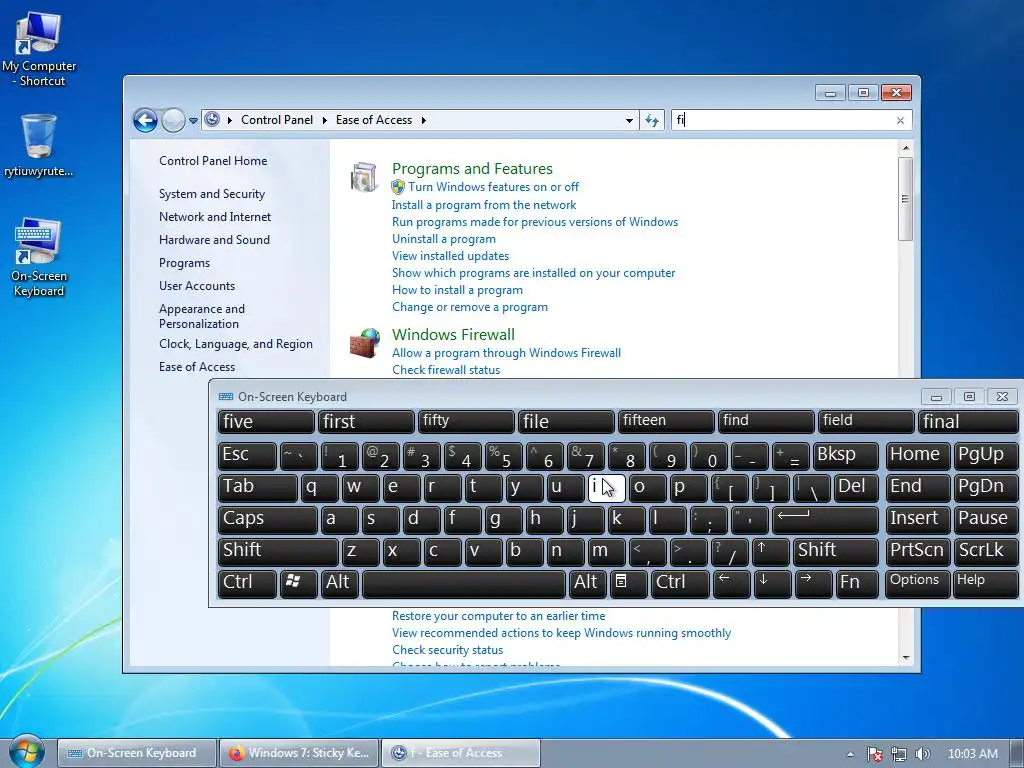Click the shield icon by Turn Windows features

pyautogui.click(x=398, y=187)
